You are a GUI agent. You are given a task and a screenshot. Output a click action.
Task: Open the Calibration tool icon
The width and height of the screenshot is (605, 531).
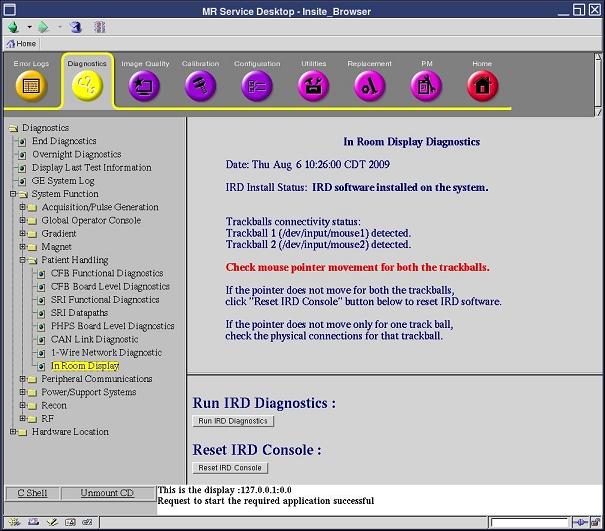click(200, 85)
